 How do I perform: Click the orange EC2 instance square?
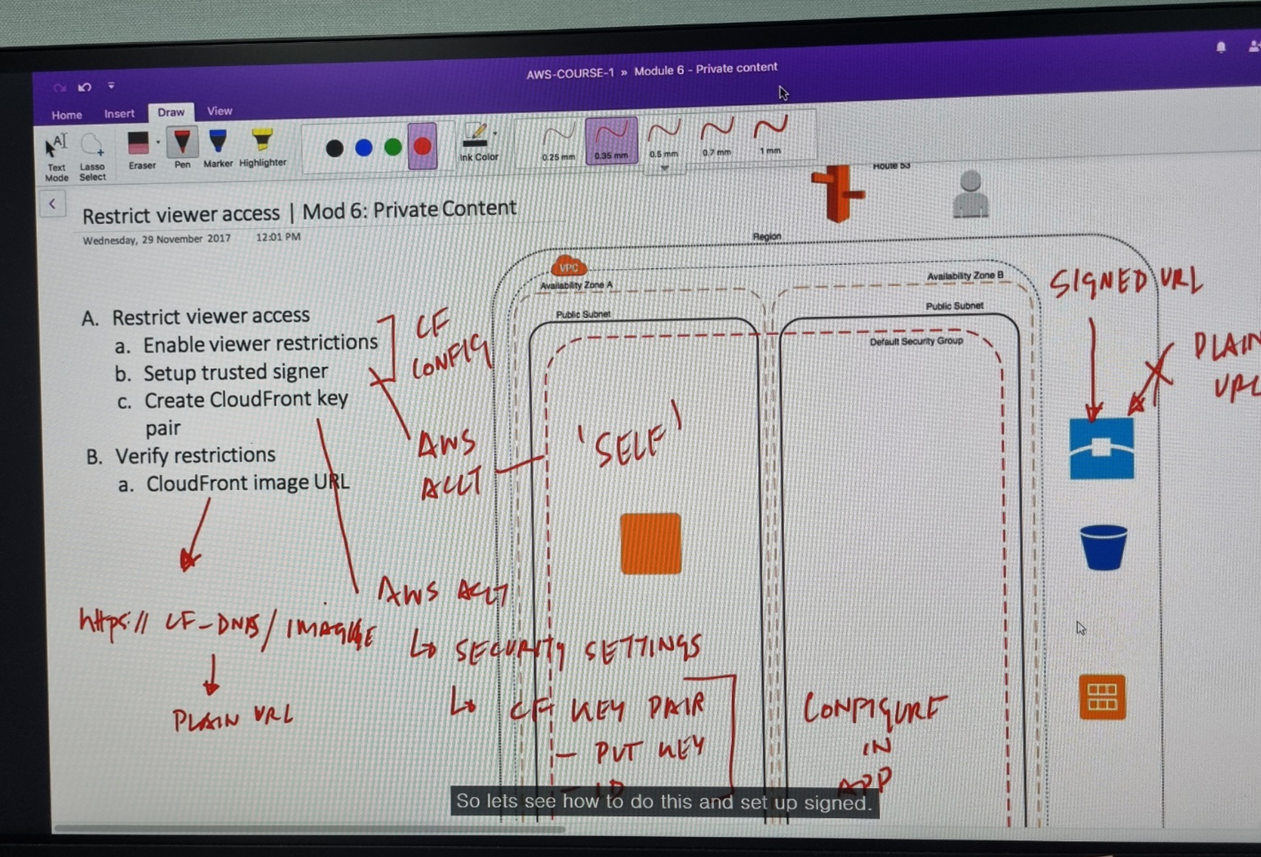pos(651,543)
